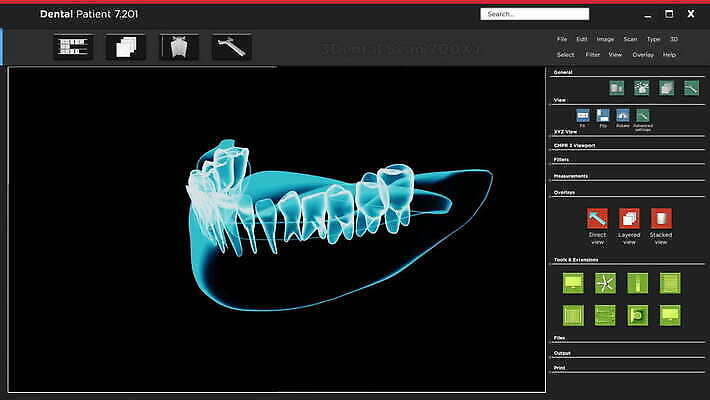Image resolution: width=710 pixels, height=400 pixels.
Task: Click the bottom-row monitor icon in Tools & Extensions
Action: [670, 315]
